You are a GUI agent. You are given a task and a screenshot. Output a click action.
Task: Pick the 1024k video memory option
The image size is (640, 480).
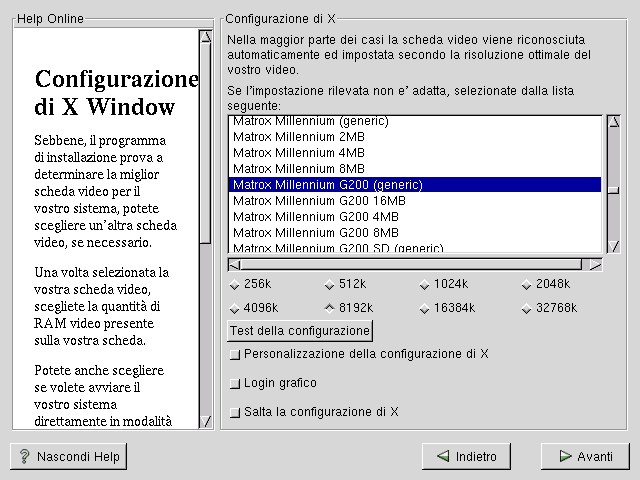click(x=425, y=284)
